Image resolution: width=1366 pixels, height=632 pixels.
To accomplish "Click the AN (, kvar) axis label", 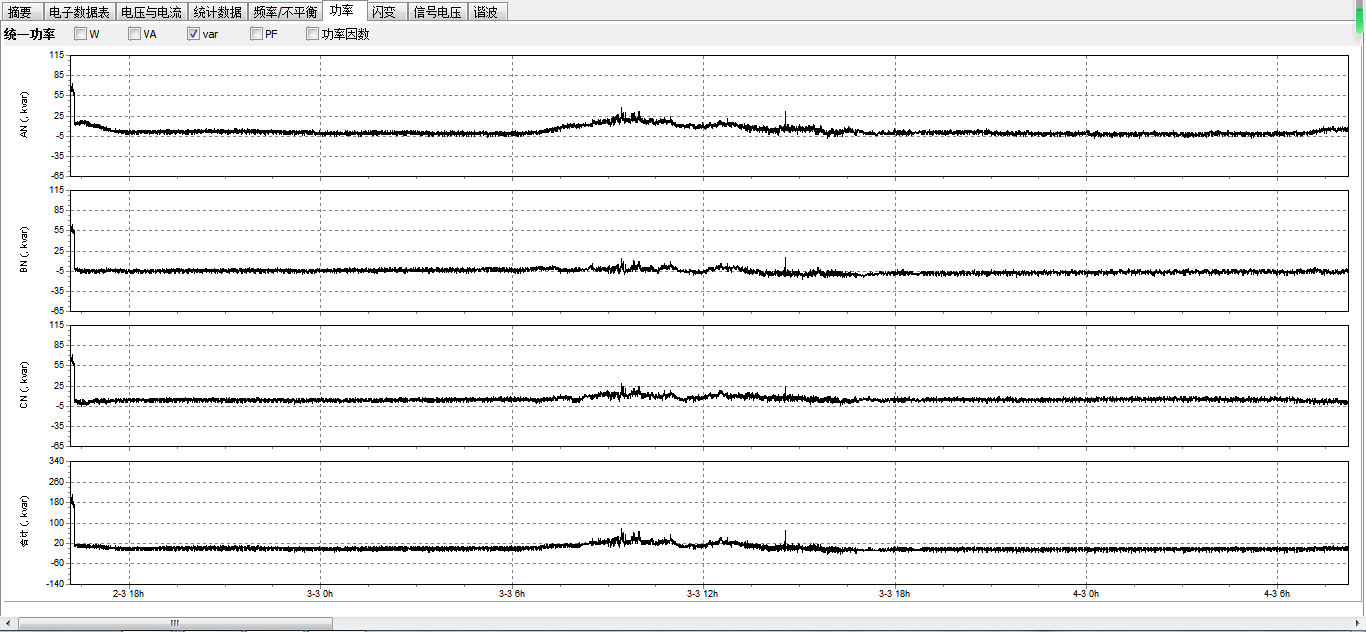I will pyautogui.click(x=24, y=115).
